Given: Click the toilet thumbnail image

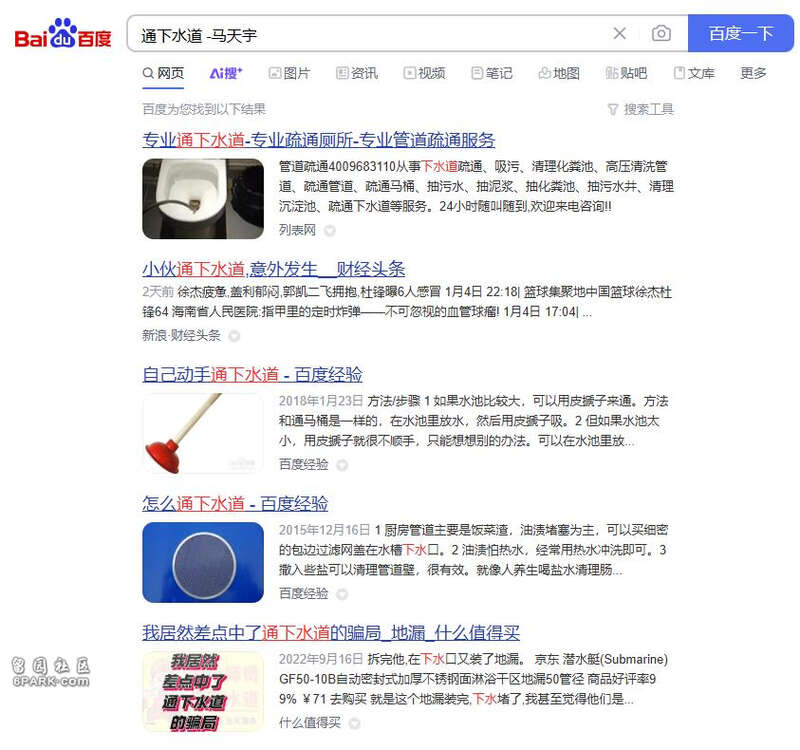Looking at the screenshot, I should tap(203, 199).
